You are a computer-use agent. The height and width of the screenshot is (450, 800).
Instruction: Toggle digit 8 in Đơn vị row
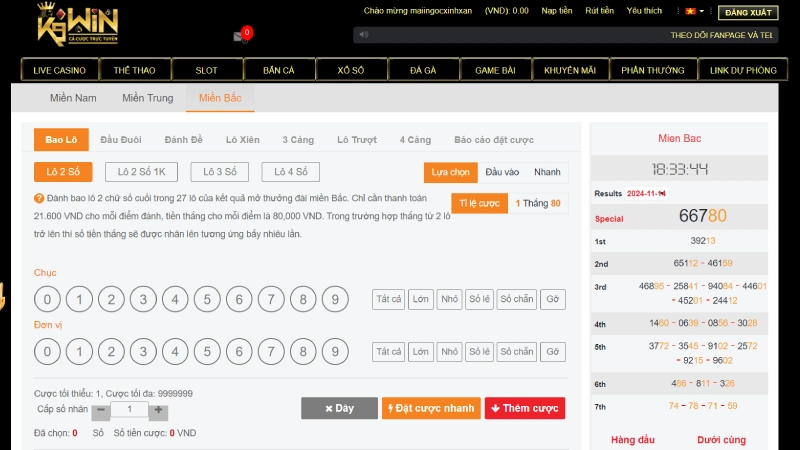click(303, 352)
